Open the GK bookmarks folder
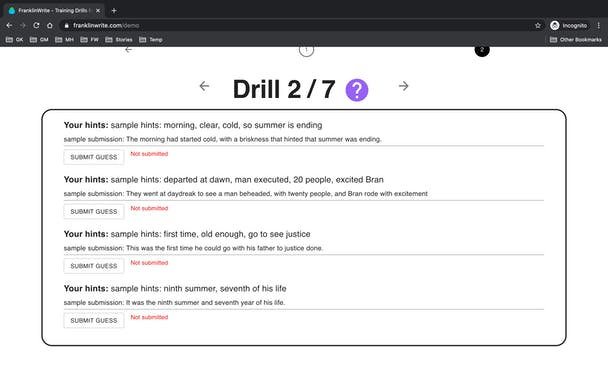The width and height of the screenshot is (608, 380). coord(15,40)
